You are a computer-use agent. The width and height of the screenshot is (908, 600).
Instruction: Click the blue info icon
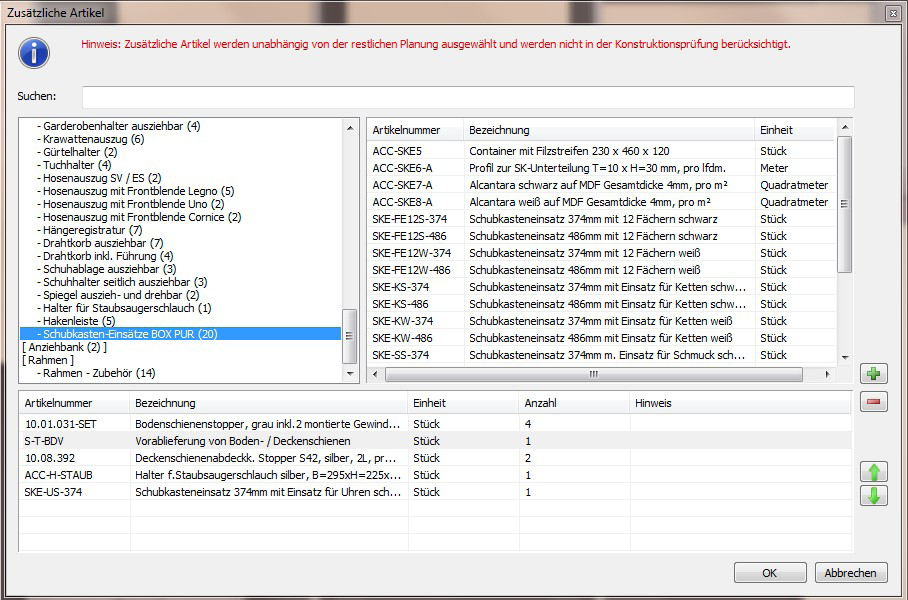click(x=34, y=52)
